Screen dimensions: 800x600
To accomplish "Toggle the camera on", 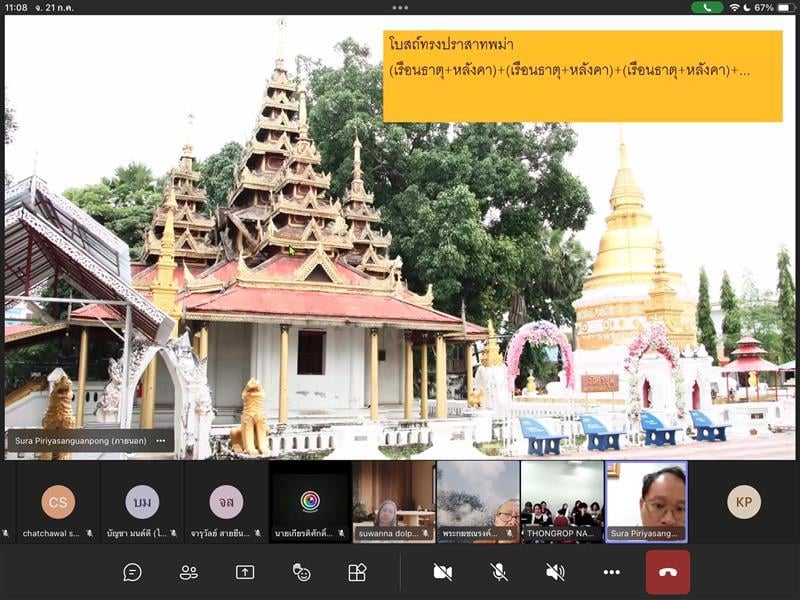I will pyautogui.click(x=442, y=572).
